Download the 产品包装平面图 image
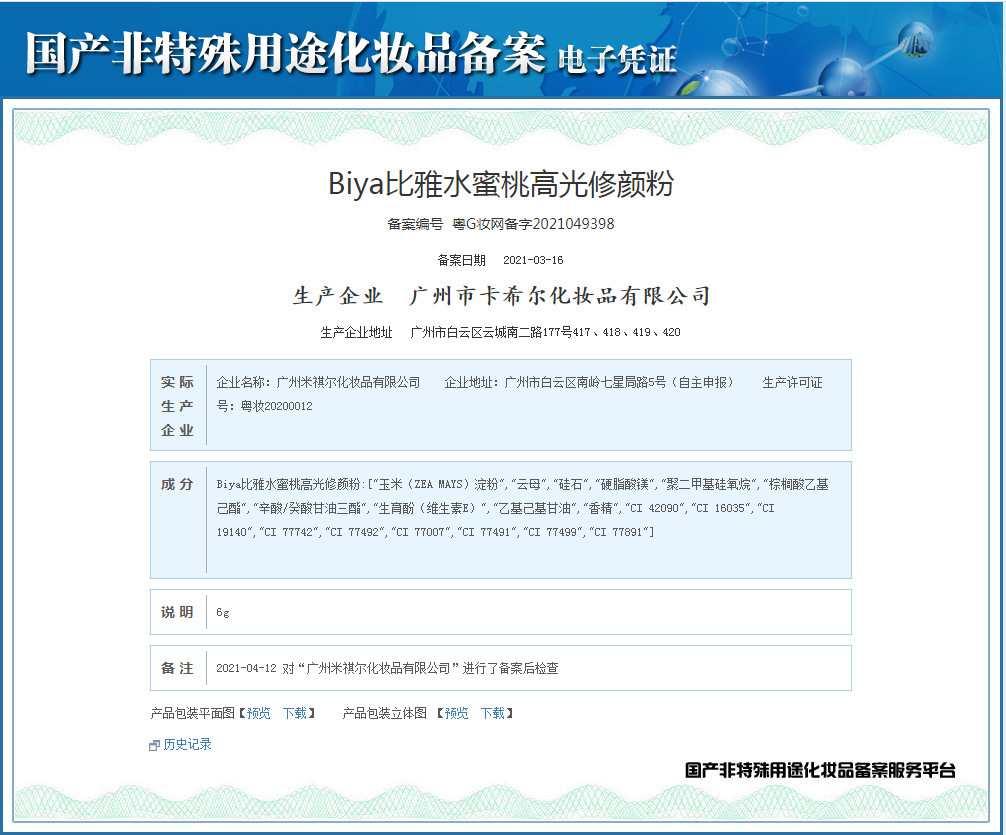The height and width of the screenshot is (835, 1006). pyautogui.click(x=295, y=713)
